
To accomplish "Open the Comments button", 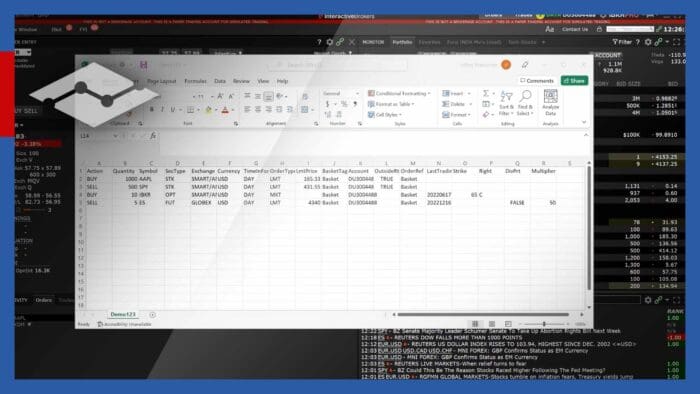I will pyautogui.click(x=537, y=81).
